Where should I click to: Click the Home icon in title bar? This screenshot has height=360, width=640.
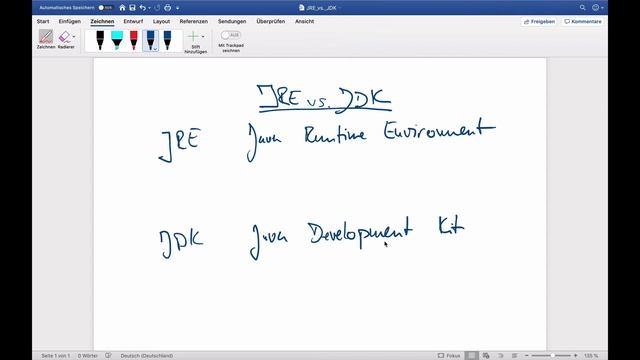[x=122, y=7]
